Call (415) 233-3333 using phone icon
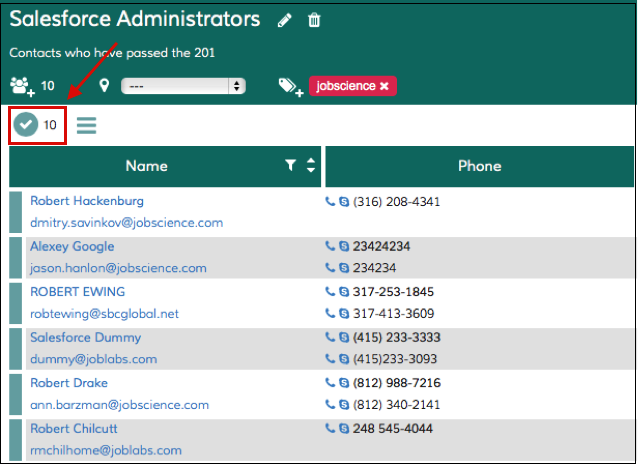The width and height of the screenshot is (638, 465). click(330, 337)
